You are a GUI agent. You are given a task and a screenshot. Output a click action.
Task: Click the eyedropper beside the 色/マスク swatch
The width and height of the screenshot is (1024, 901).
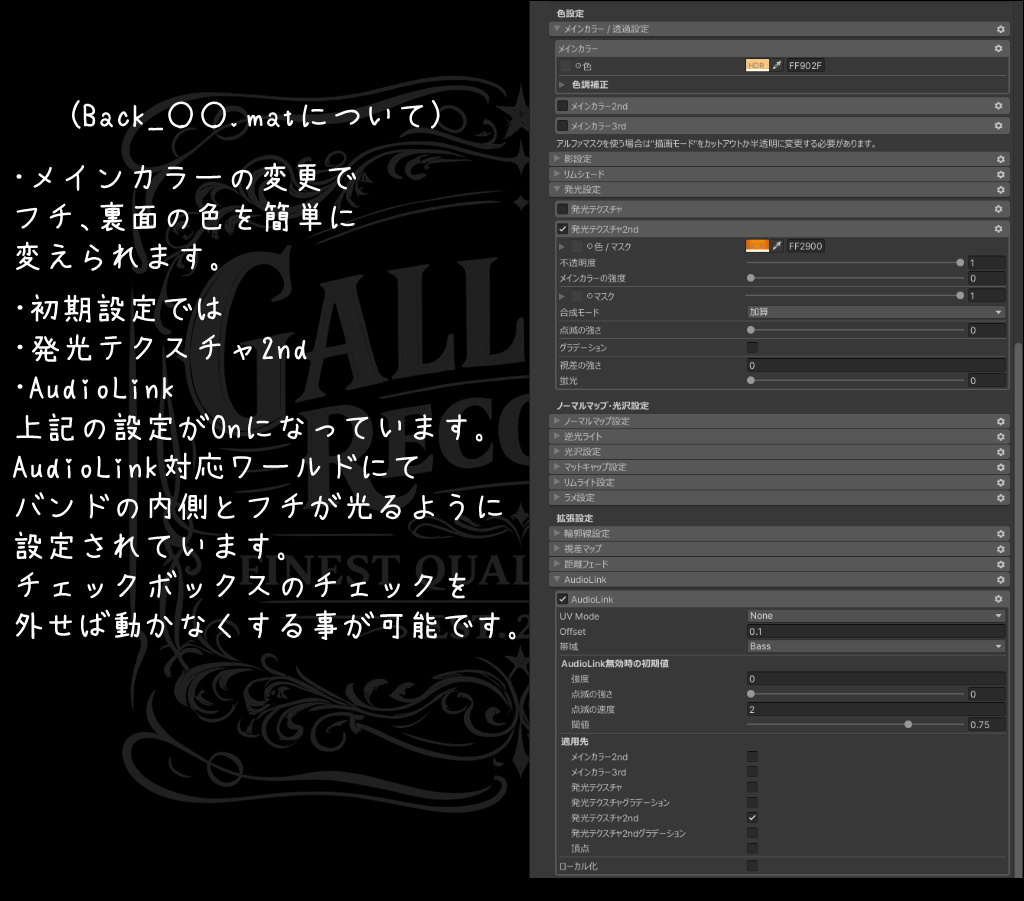pyautogui.click(x=776, y=245)
